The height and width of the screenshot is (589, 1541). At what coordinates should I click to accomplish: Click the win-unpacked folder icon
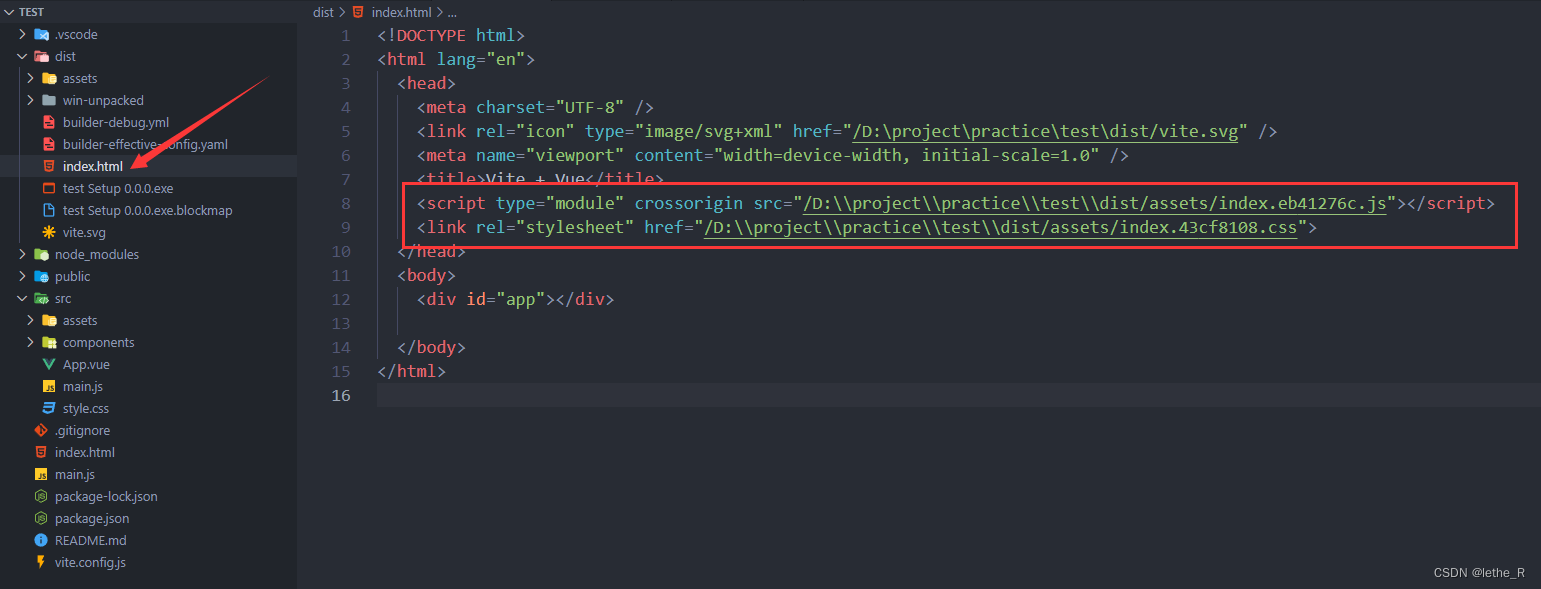pos(49,100)
